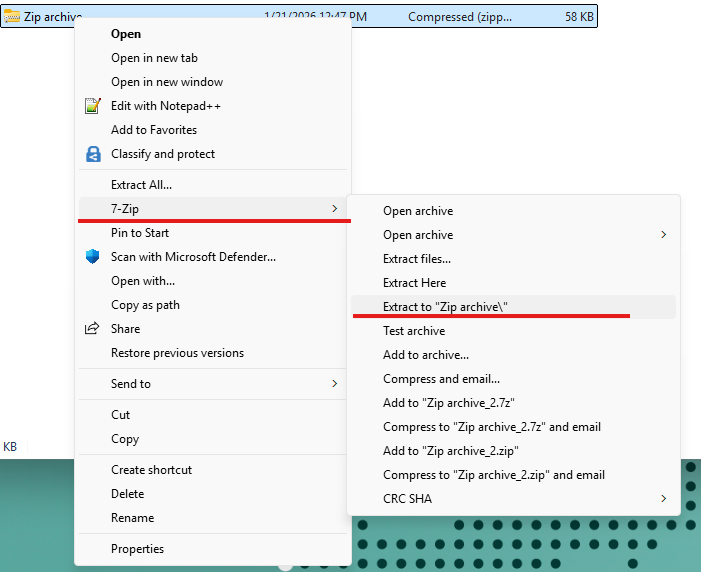The width and height of the screenshot is (701, 572).
Task: Click the Notepad++ icon in the context menu
Action: pos(93,106)
